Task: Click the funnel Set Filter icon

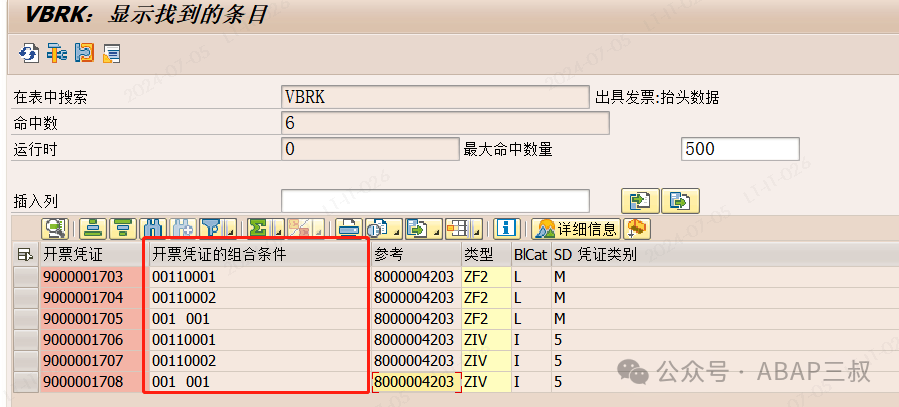Action: 213,229
